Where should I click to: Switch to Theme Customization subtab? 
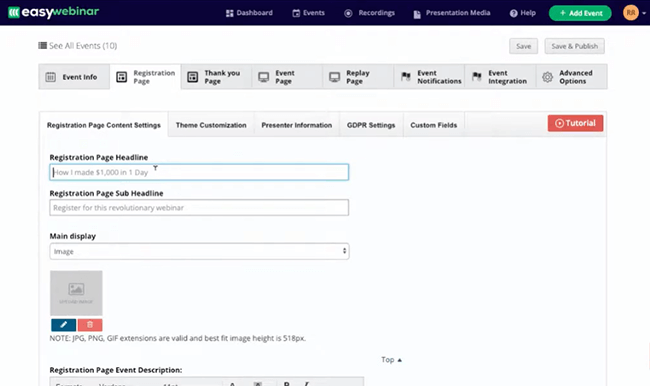[211, 125]
